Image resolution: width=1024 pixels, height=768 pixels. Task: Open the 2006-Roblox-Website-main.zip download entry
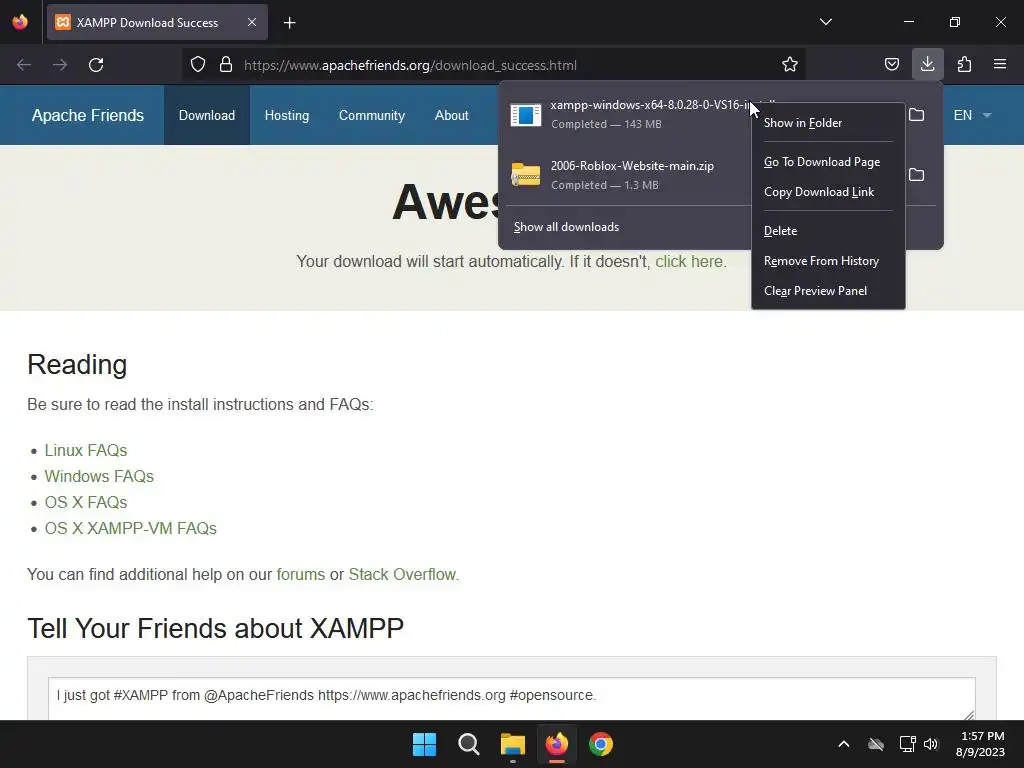[627, 175]
